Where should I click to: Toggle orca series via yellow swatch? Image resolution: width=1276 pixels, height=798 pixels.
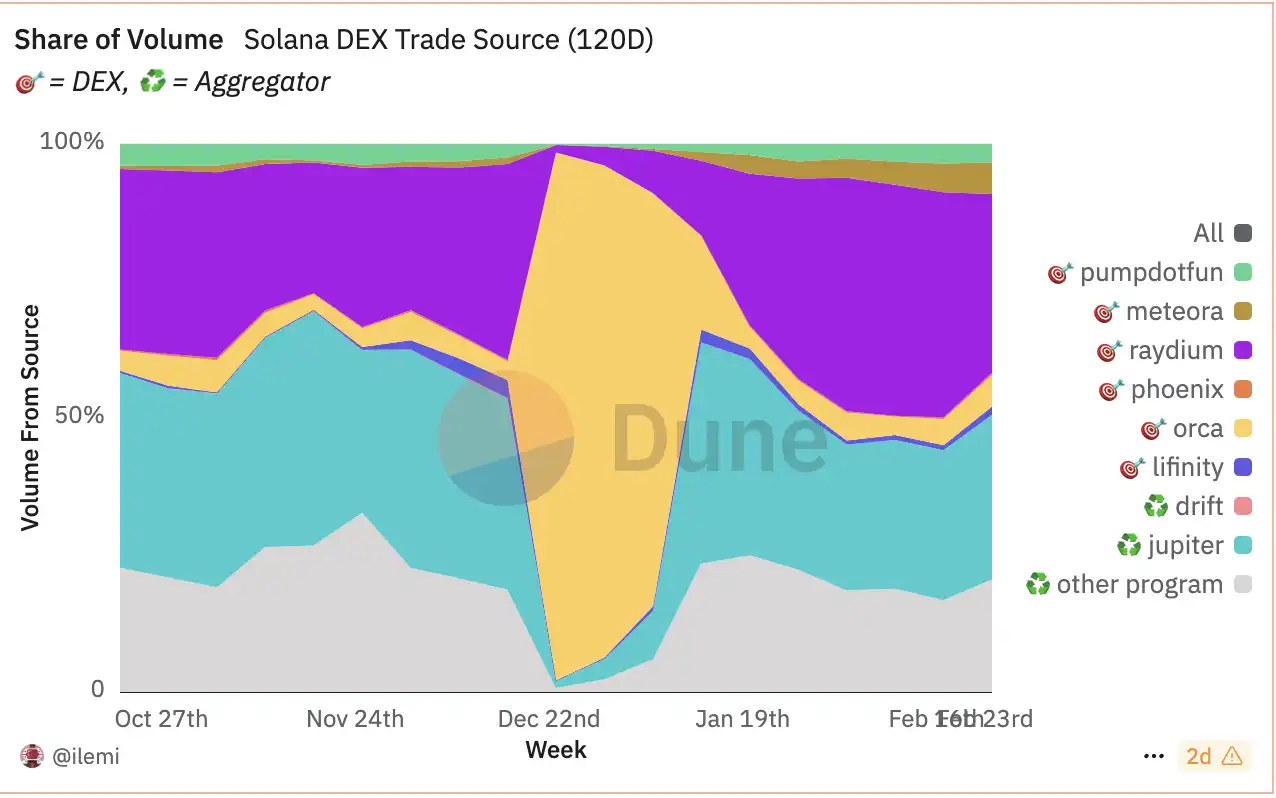(1243, 429)
